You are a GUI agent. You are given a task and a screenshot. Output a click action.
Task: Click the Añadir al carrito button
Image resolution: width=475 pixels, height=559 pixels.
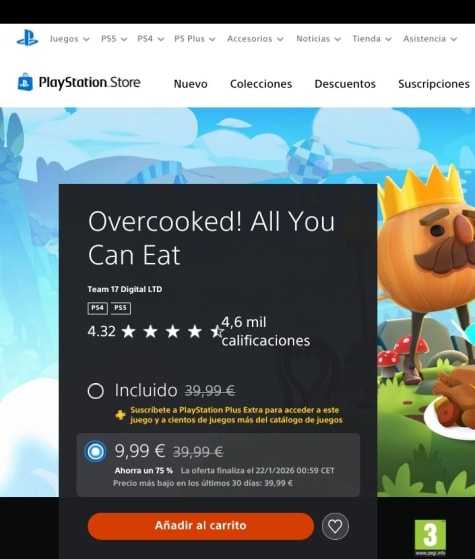click(201, 526)
